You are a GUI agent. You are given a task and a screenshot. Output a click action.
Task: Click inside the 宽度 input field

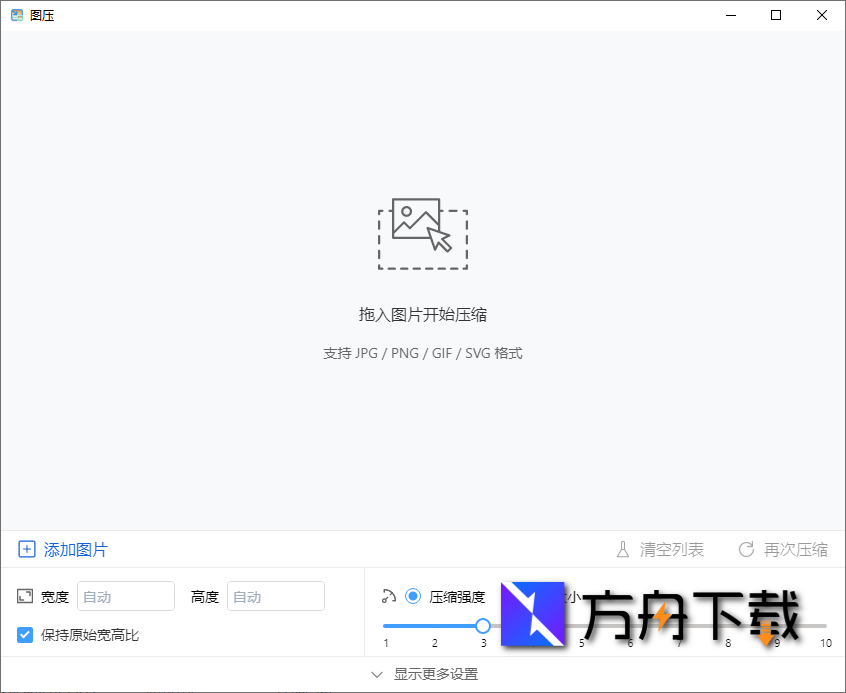(x=125, y=596)
